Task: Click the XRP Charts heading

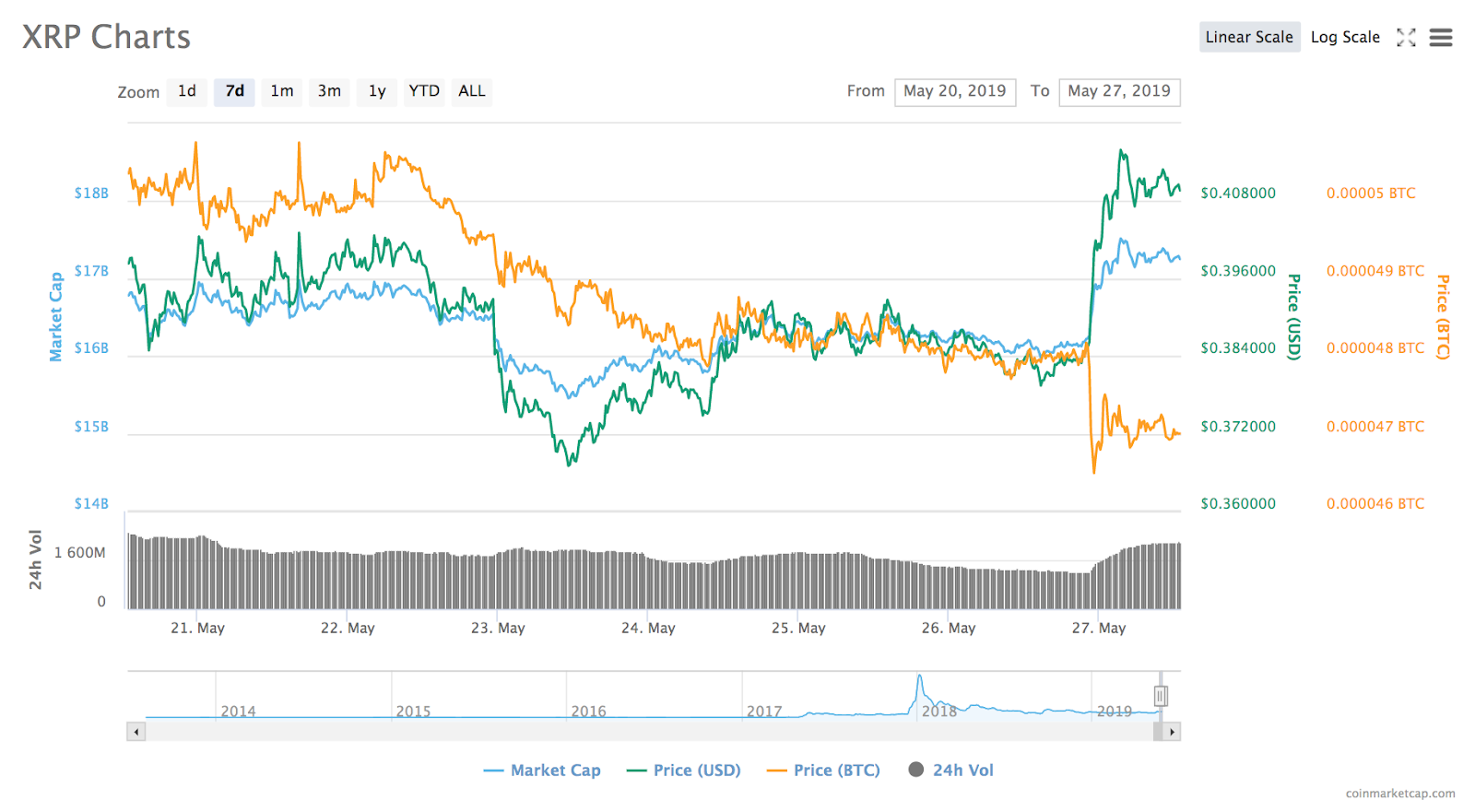Action: tap(106, 37)
